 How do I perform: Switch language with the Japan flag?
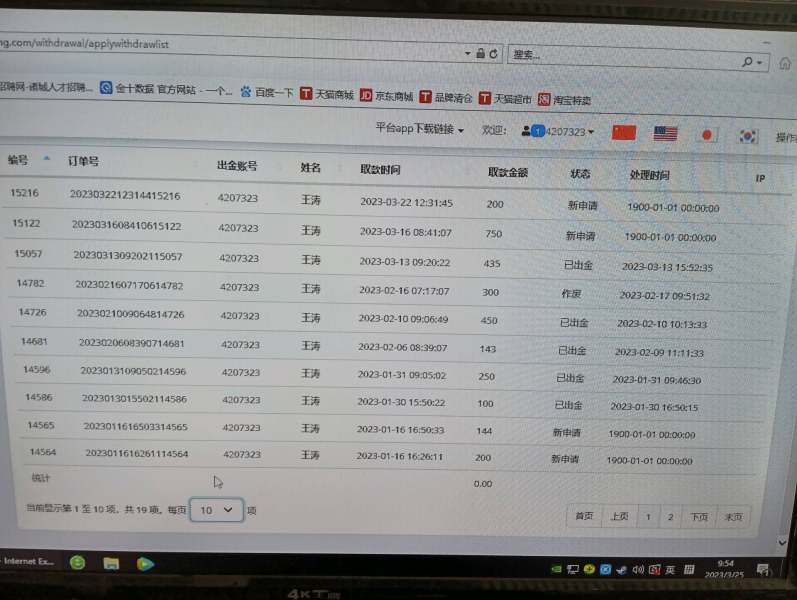707,135
